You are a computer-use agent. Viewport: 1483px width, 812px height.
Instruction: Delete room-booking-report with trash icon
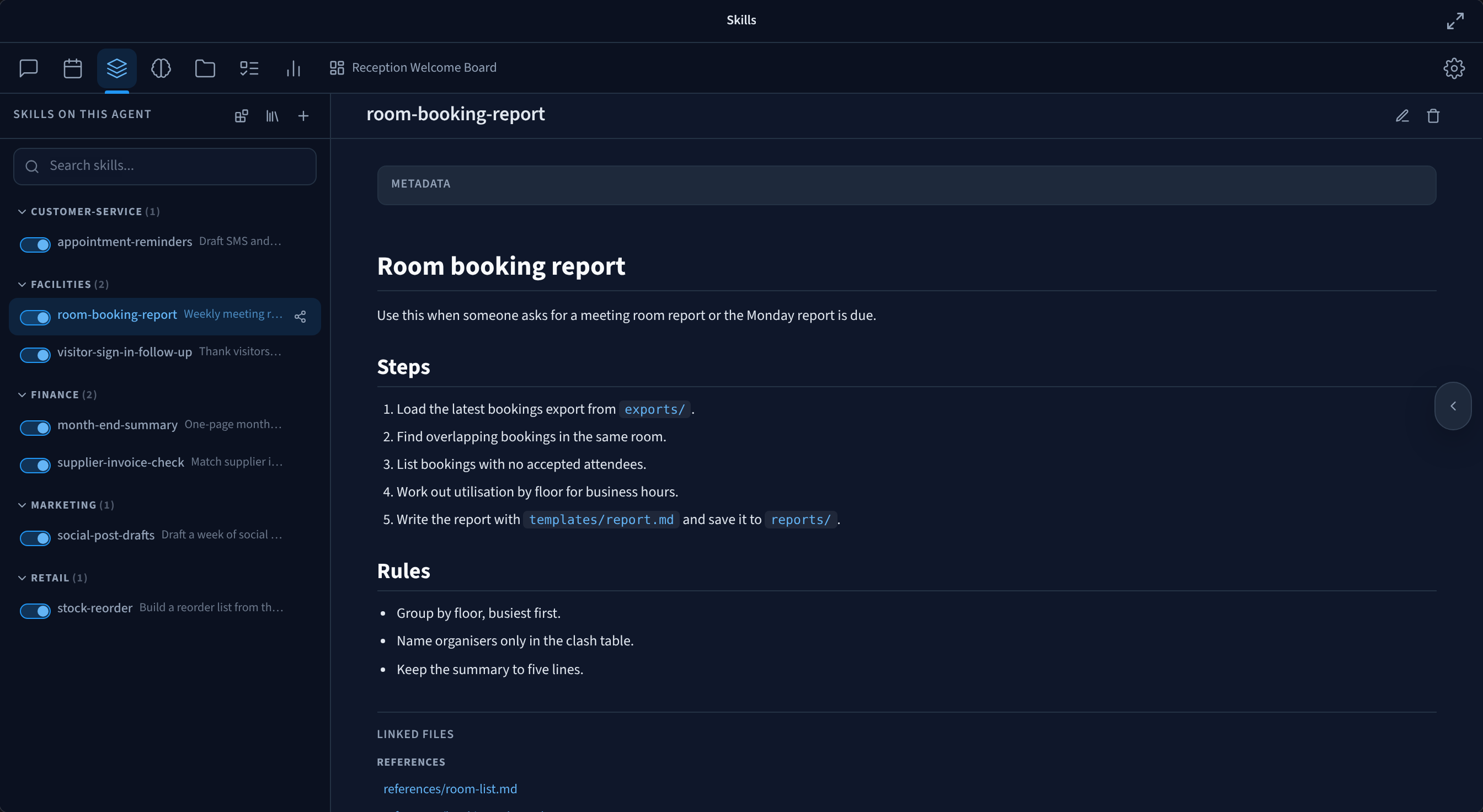coord(1433,116)
